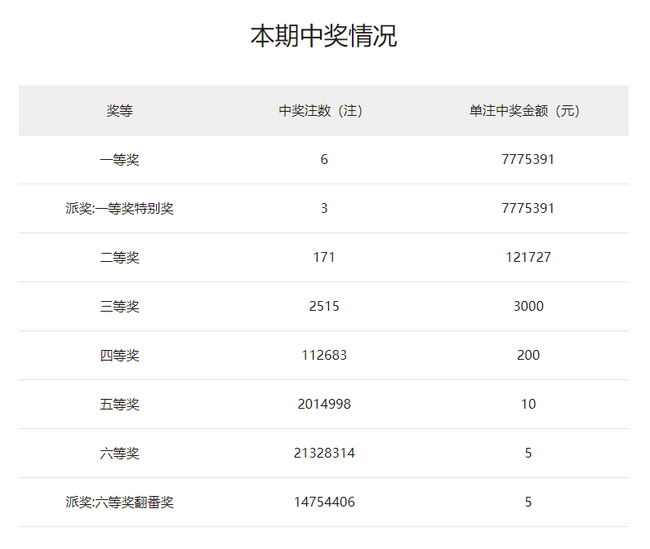Image resolution: width=650 pixels, height=549 pixels.
Task: Click the 单注中奖金额（元） column header
Action: [528, 111]
